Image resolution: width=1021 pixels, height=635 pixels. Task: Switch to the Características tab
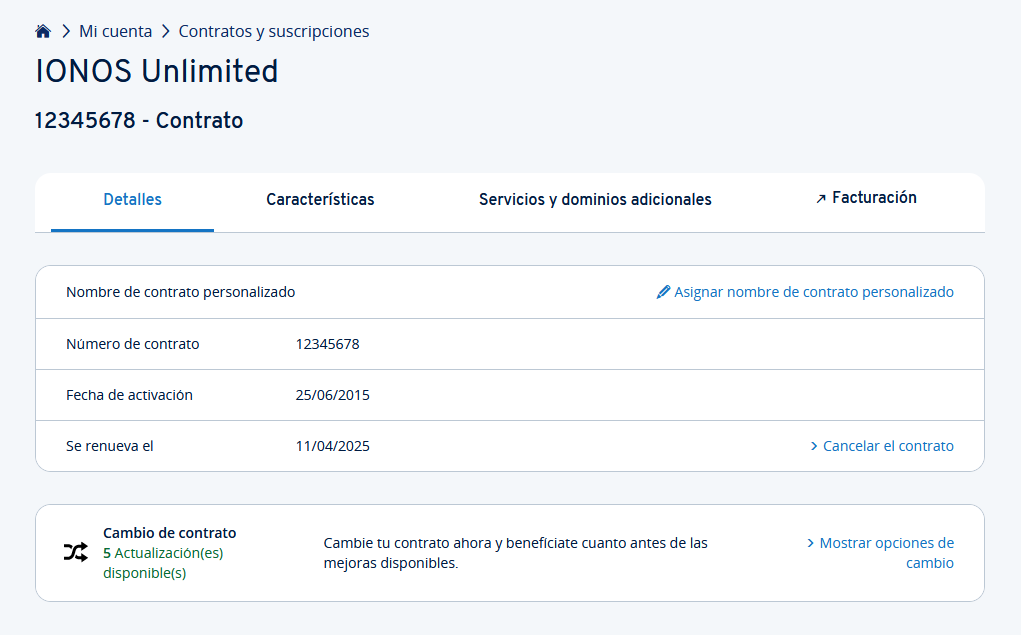tap(320, 199)
